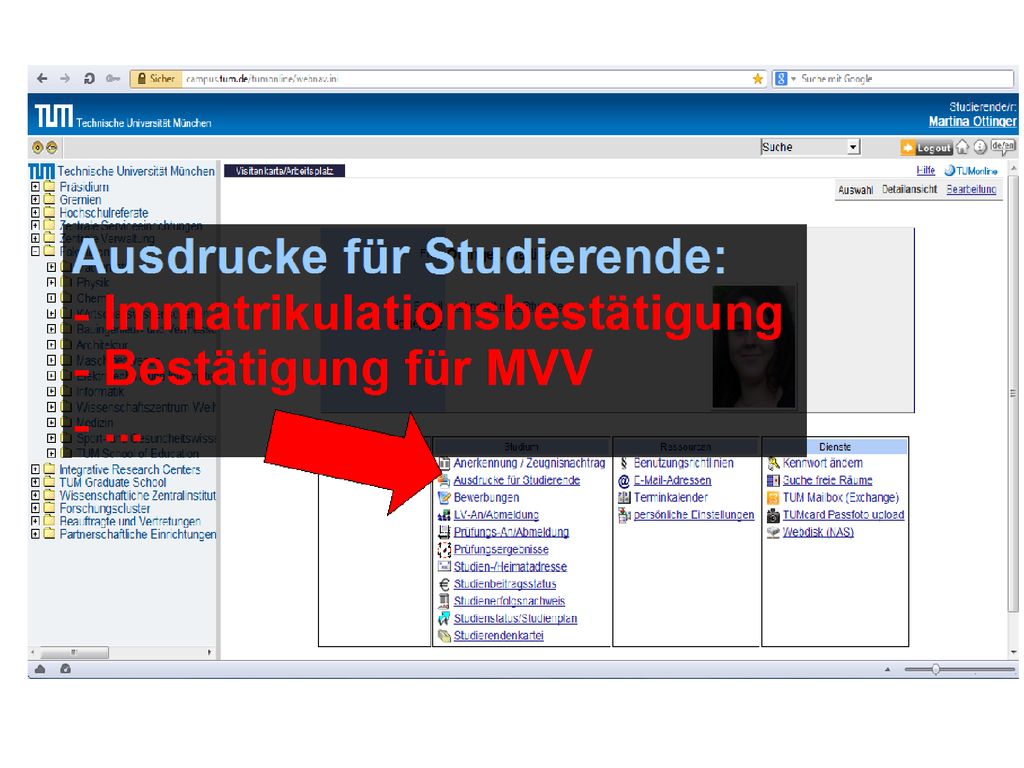Expand the Wissenschaftliche Zentralinstitut node
This screenshot has width=1024, height=768.
pos(35,495)
